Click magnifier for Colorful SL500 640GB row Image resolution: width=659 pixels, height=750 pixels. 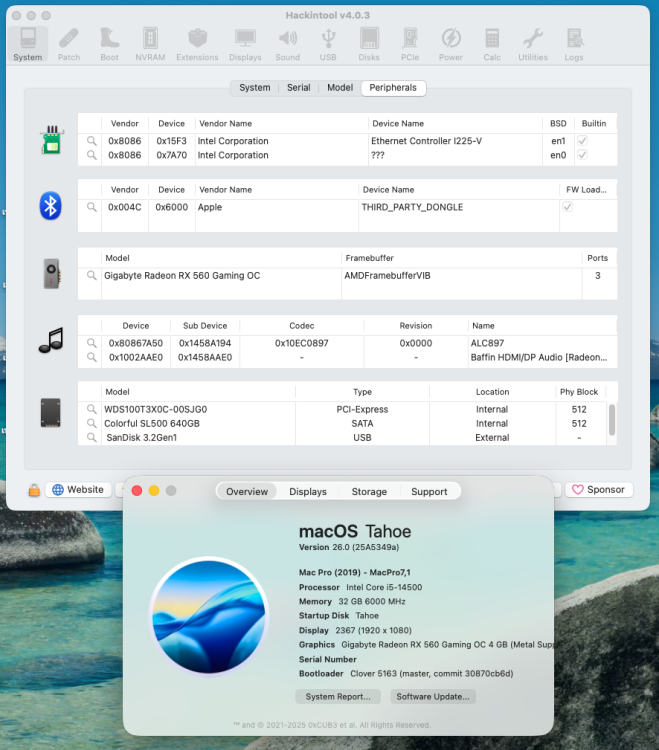tap(91, 423)
